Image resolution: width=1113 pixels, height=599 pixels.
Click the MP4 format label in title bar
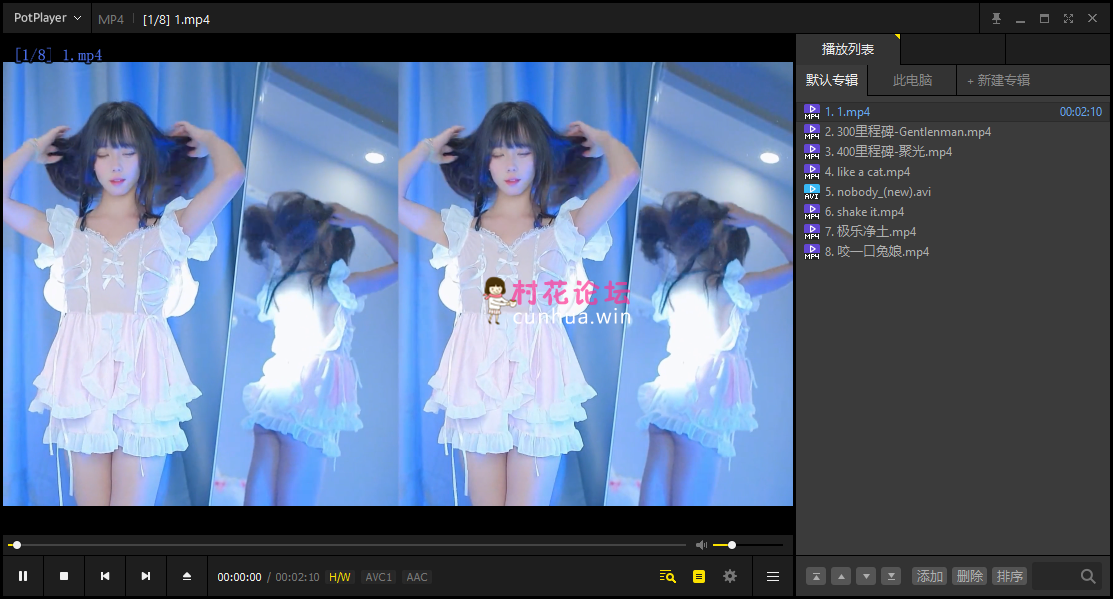click(x=111, y=19)
